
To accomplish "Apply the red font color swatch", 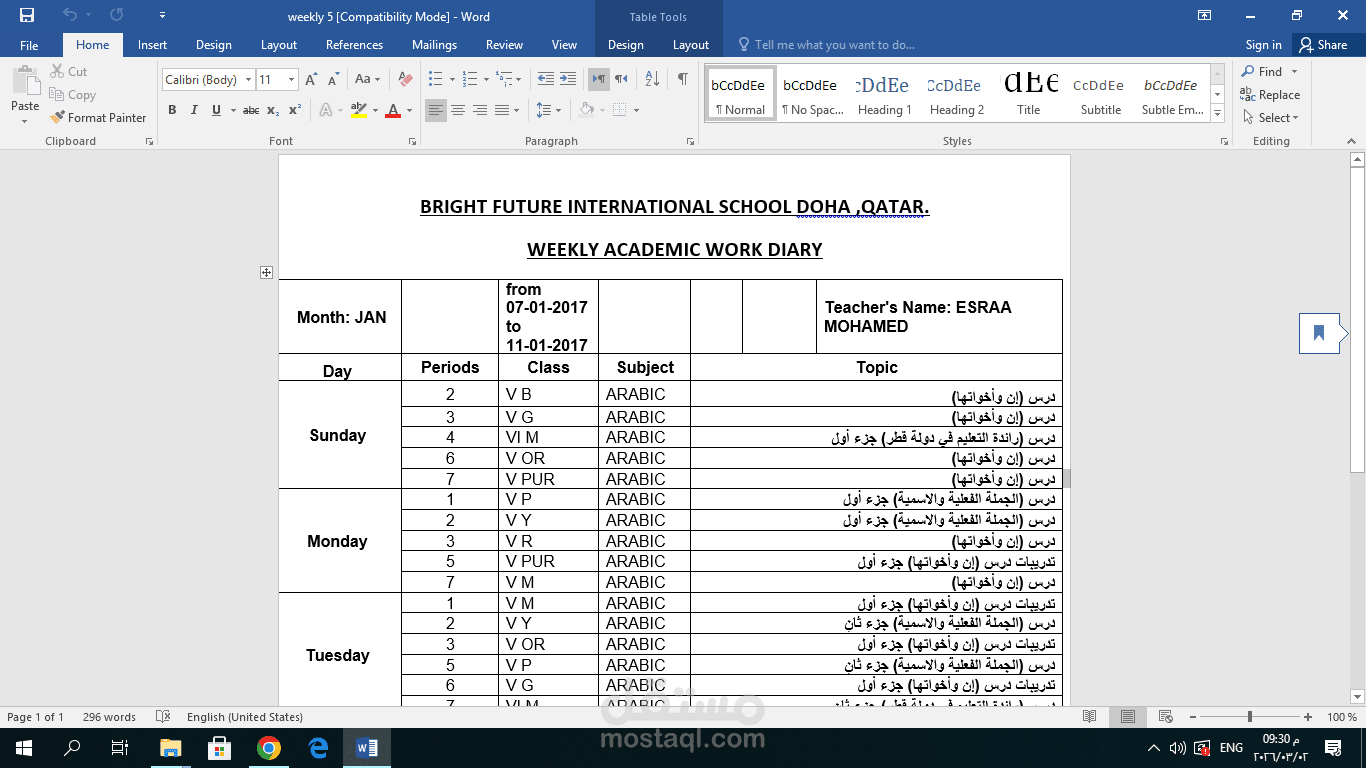I will coord(393,110).
